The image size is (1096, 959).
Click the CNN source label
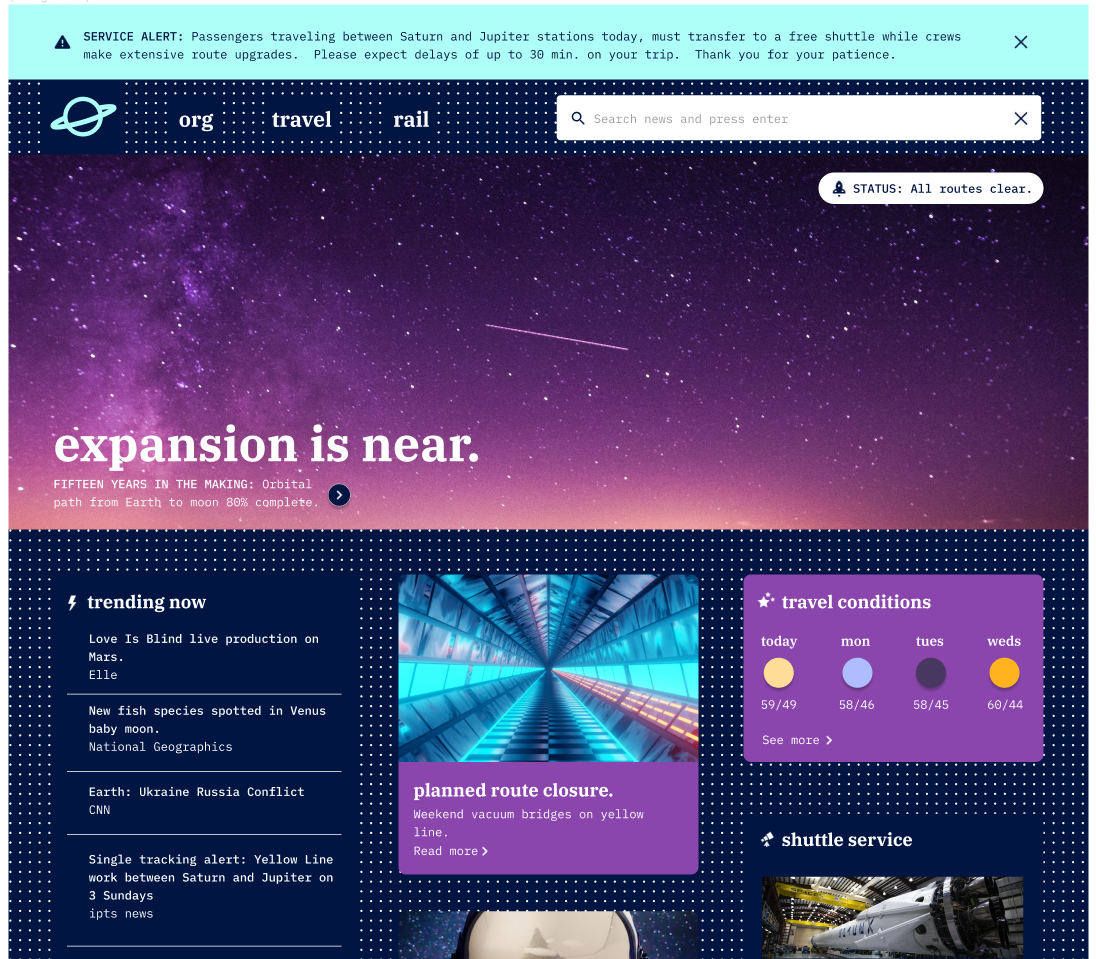(x=99, y=809)
